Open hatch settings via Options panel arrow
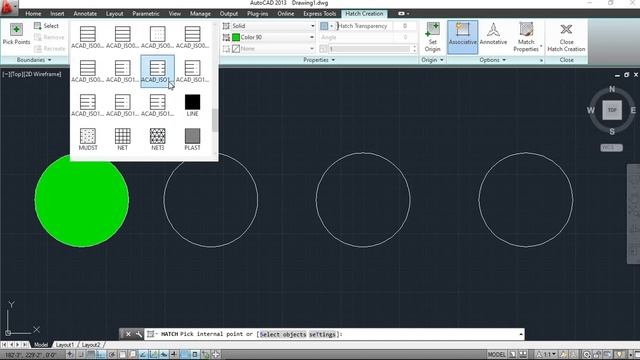640x360 pixels. click(541, 60)
